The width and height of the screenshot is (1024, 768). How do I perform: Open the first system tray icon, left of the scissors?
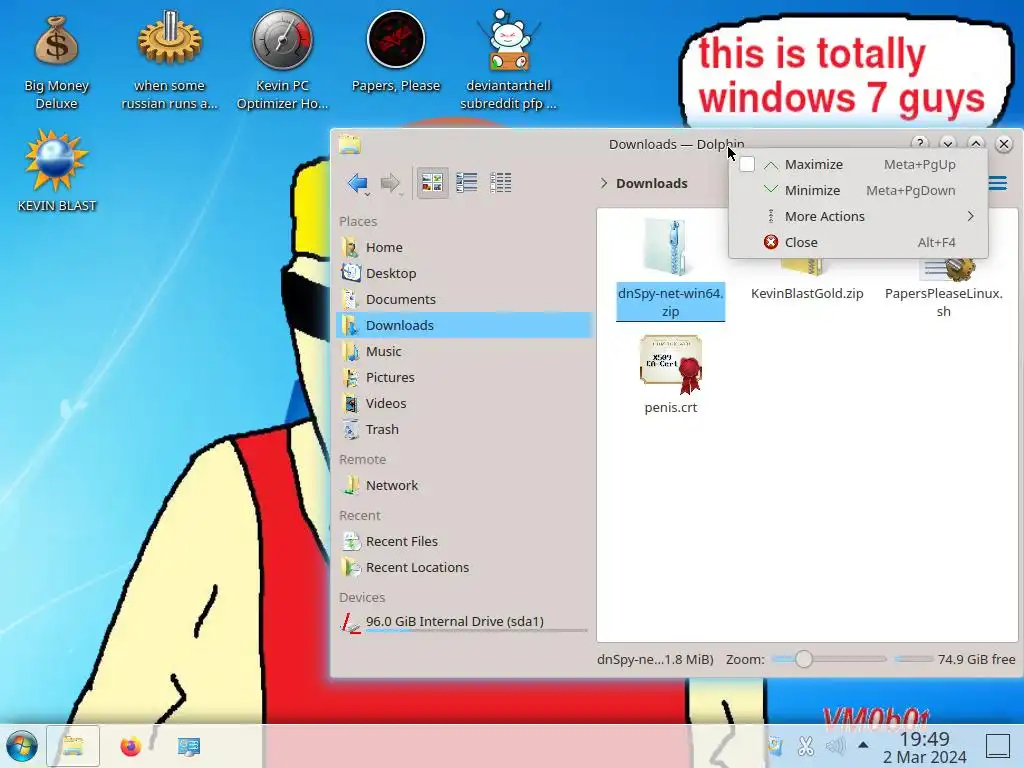click(x=775, y=746)
